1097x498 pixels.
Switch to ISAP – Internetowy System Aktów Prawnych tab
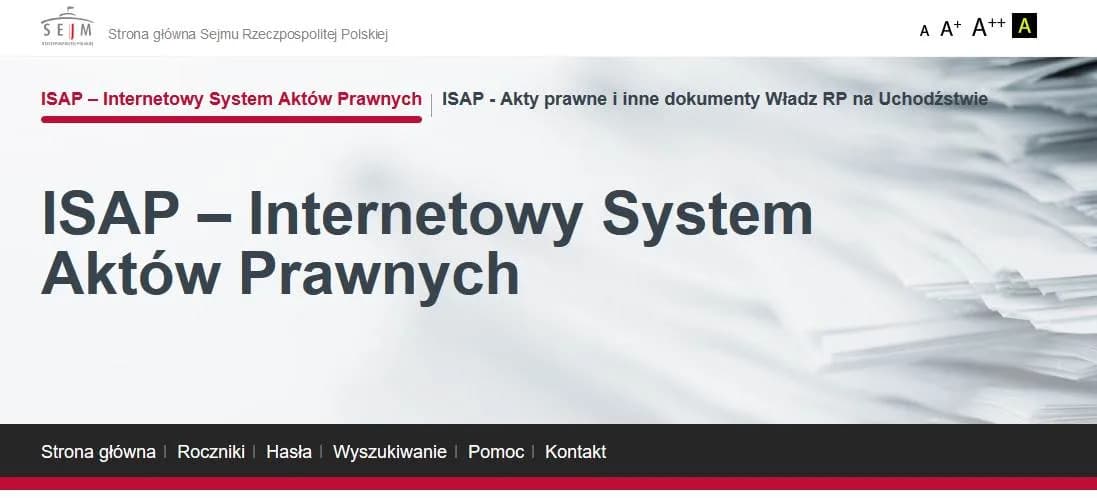click(x=231, y=99)
